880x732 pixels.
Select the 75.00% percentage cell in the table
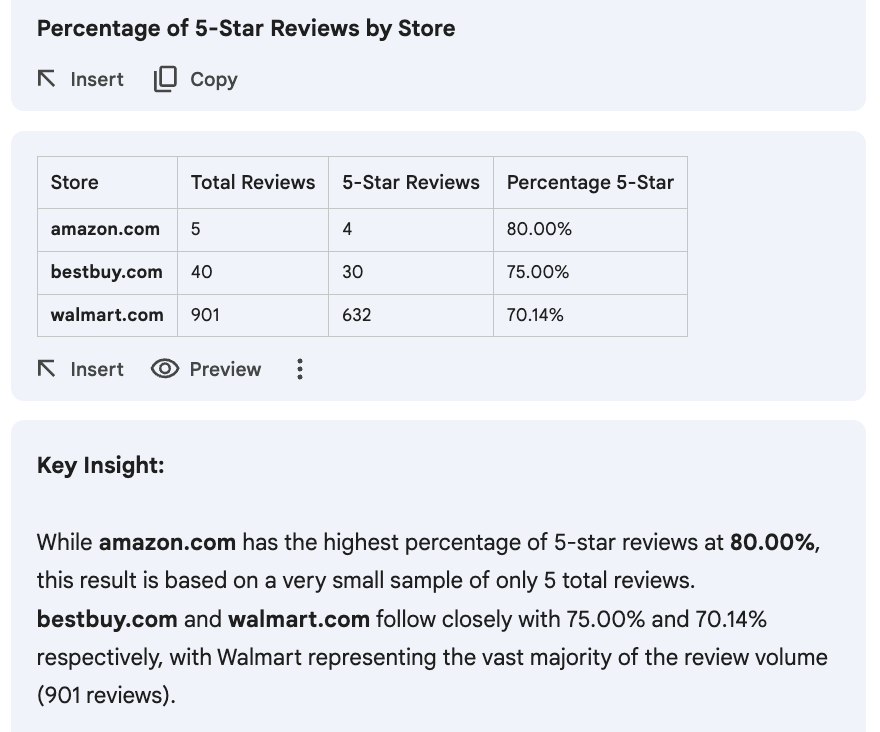(538, 272)
